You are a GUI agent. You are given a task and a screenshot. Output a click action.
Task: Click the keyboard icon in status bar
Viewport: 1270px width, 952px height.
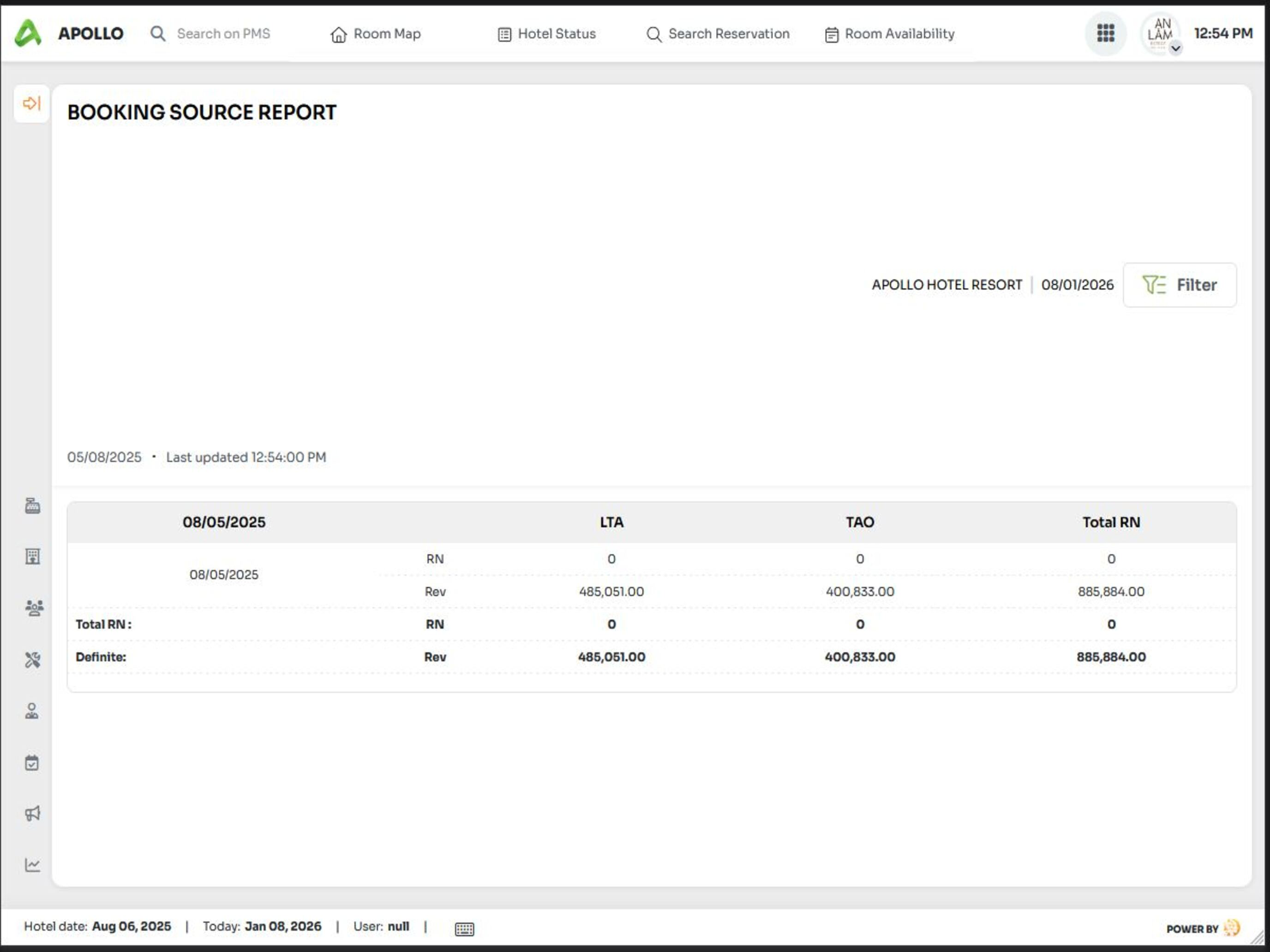point(464,928)
